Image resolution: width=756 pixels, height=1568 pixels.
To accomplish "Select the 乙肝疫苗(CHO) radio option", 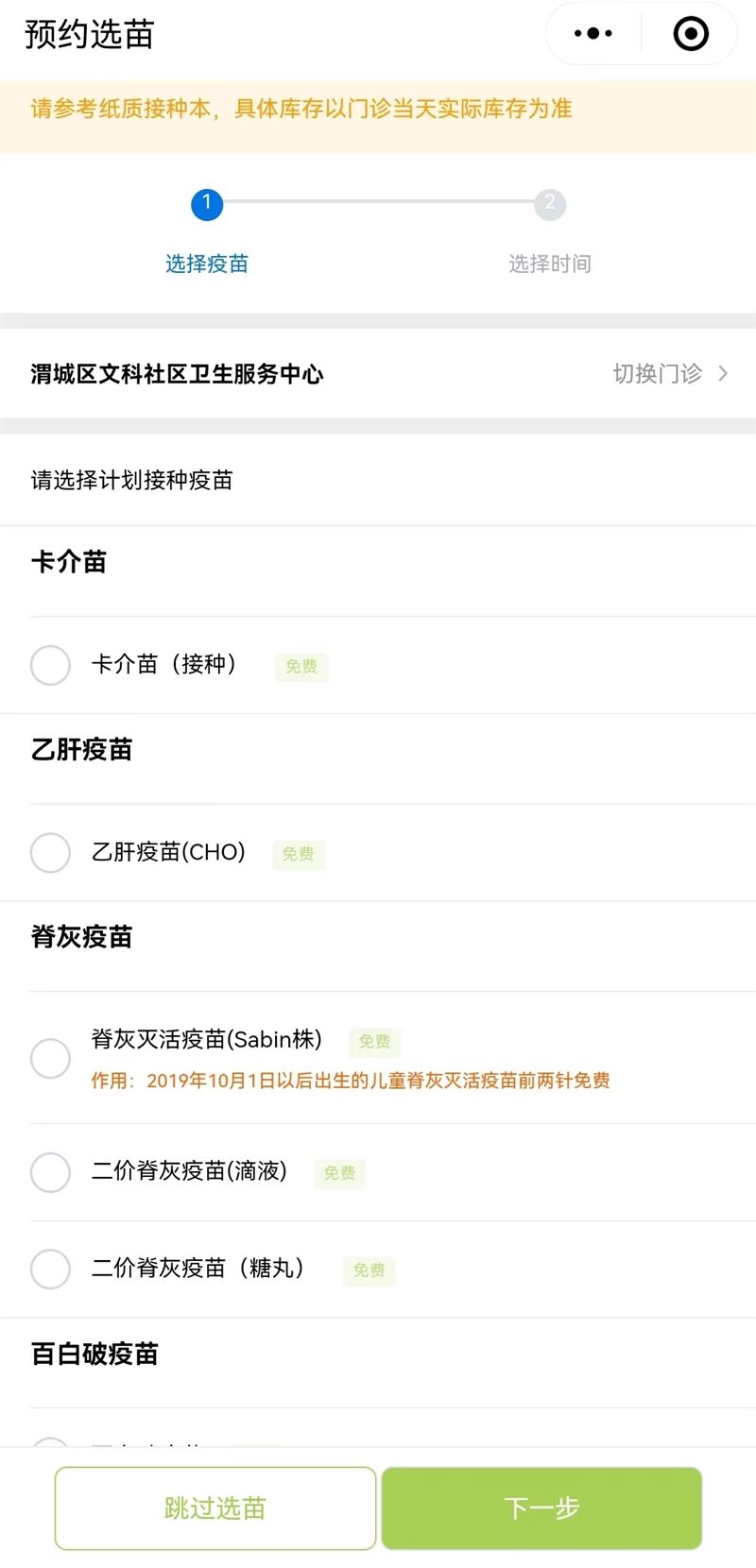I will coord(50,852).
